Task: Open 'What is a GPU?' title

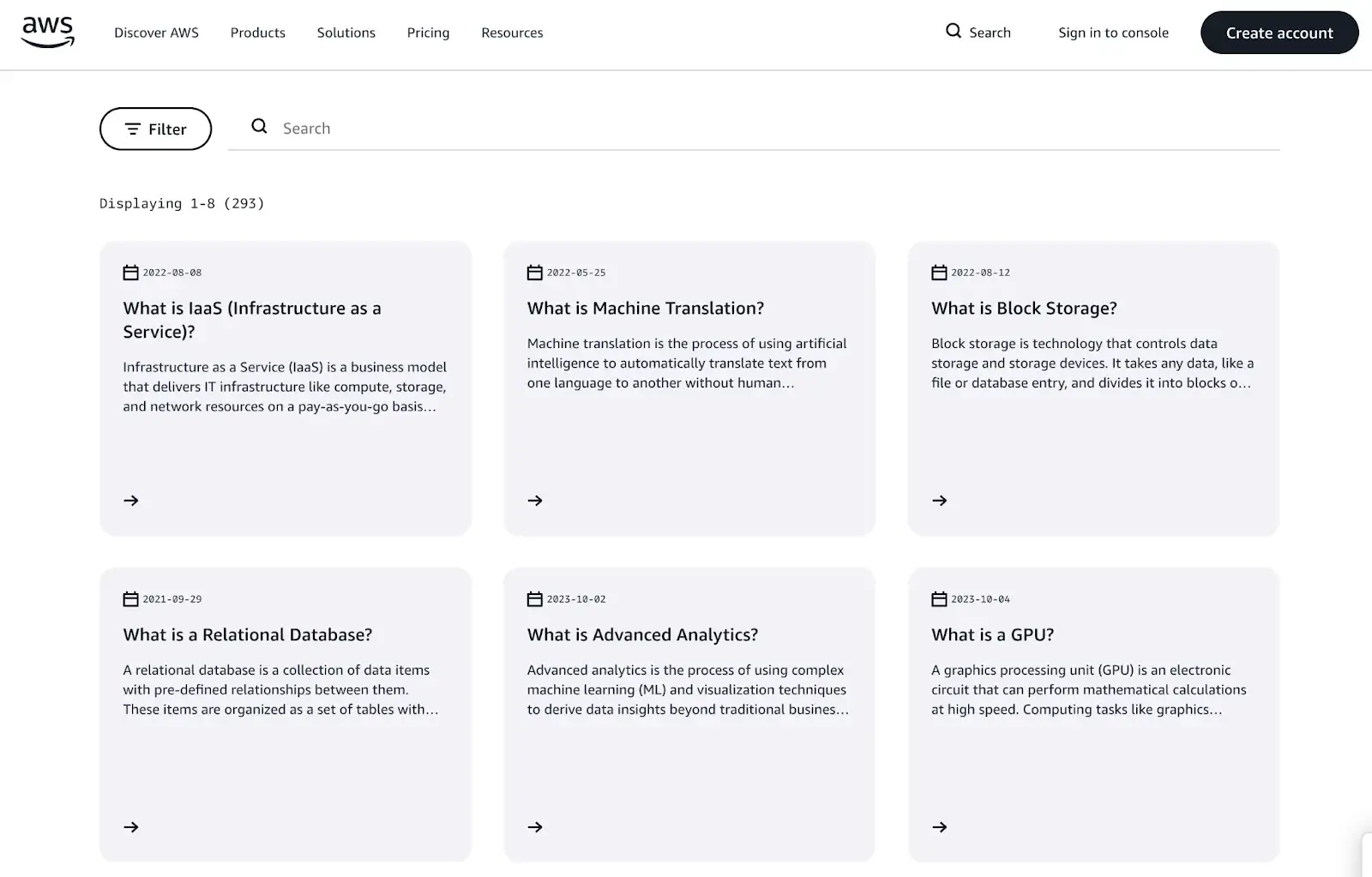Action: pos(992,634)
